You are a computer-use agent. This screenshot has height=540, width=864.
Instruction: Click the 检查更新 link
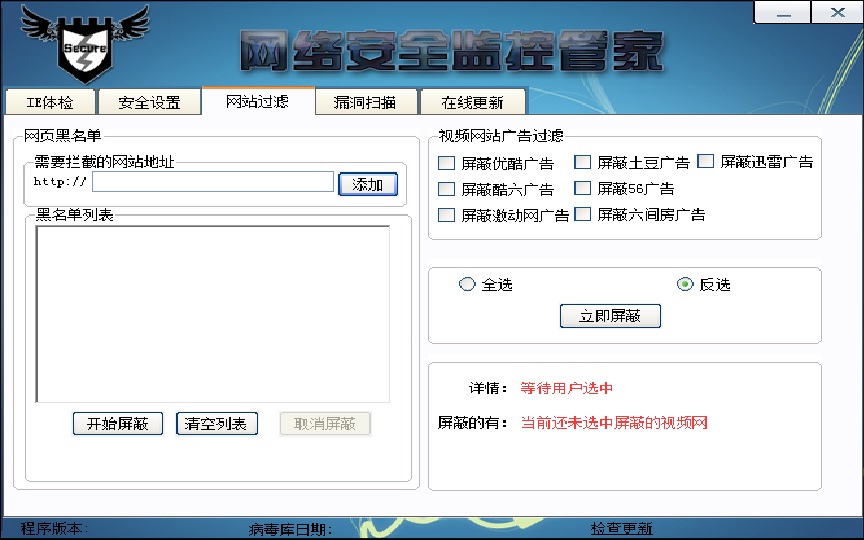(621, 529)
